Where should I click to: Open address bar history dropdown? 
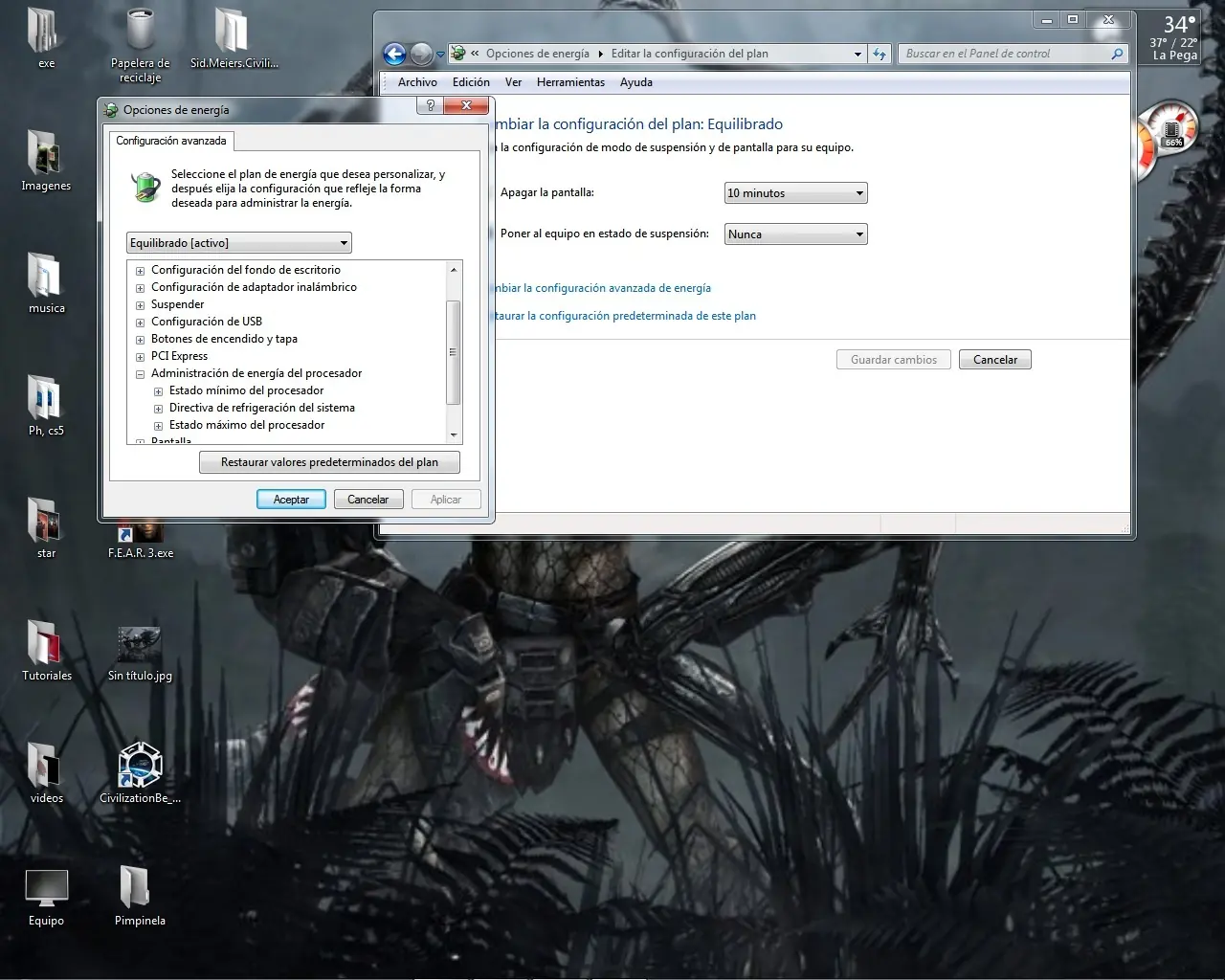(857, 55)
